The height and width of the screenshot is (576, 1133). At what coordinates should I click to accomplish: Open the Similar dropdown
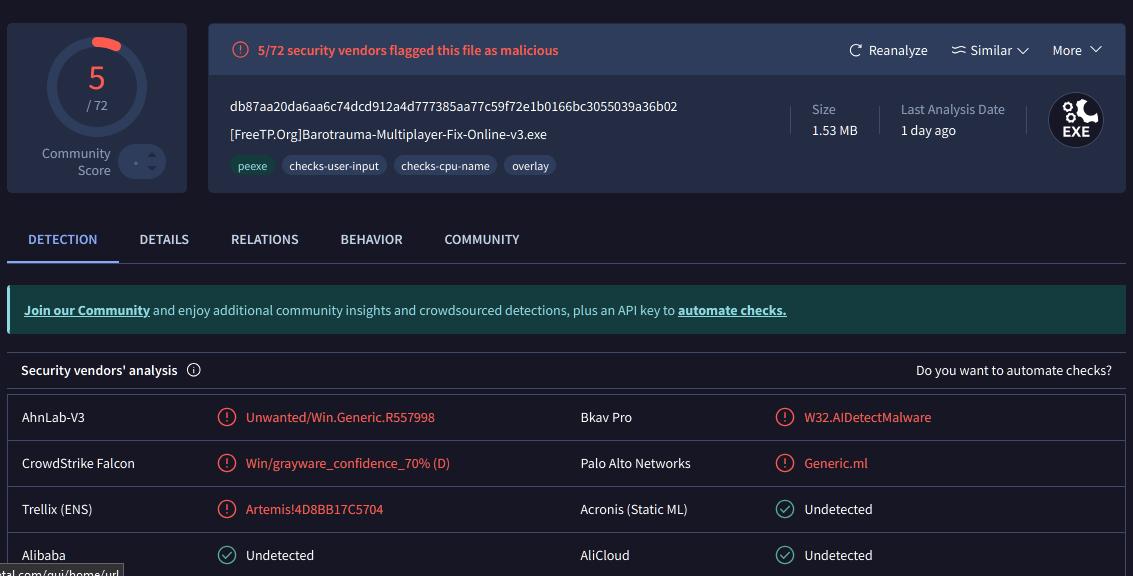point(989,50)
